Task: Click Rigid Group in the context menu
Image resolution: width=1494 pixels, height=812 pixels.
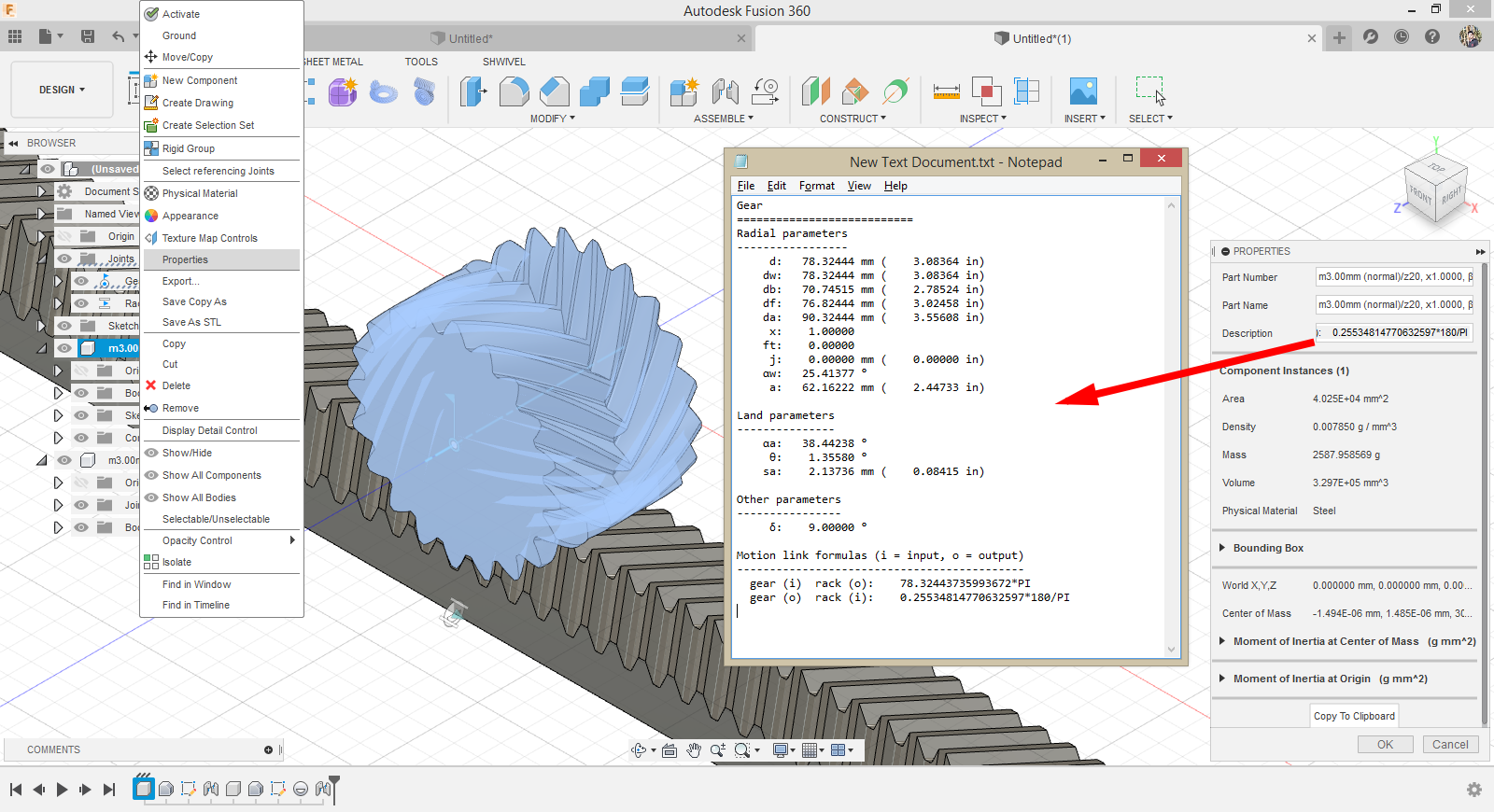Action: (221, 148)
